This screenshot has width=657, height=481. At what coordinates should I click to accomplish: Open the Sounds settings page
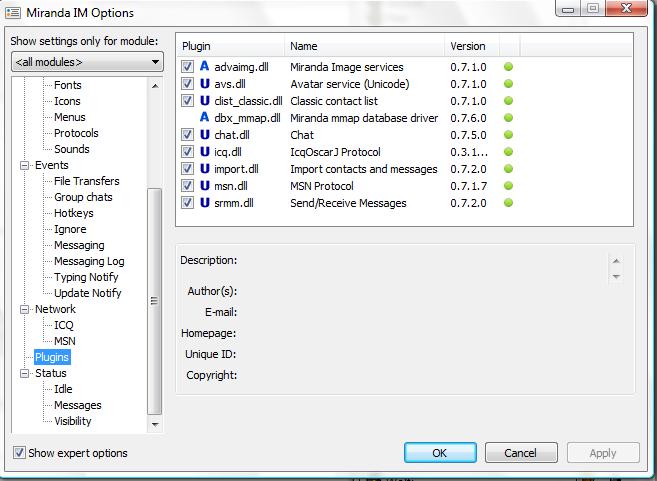click(72, 149)
